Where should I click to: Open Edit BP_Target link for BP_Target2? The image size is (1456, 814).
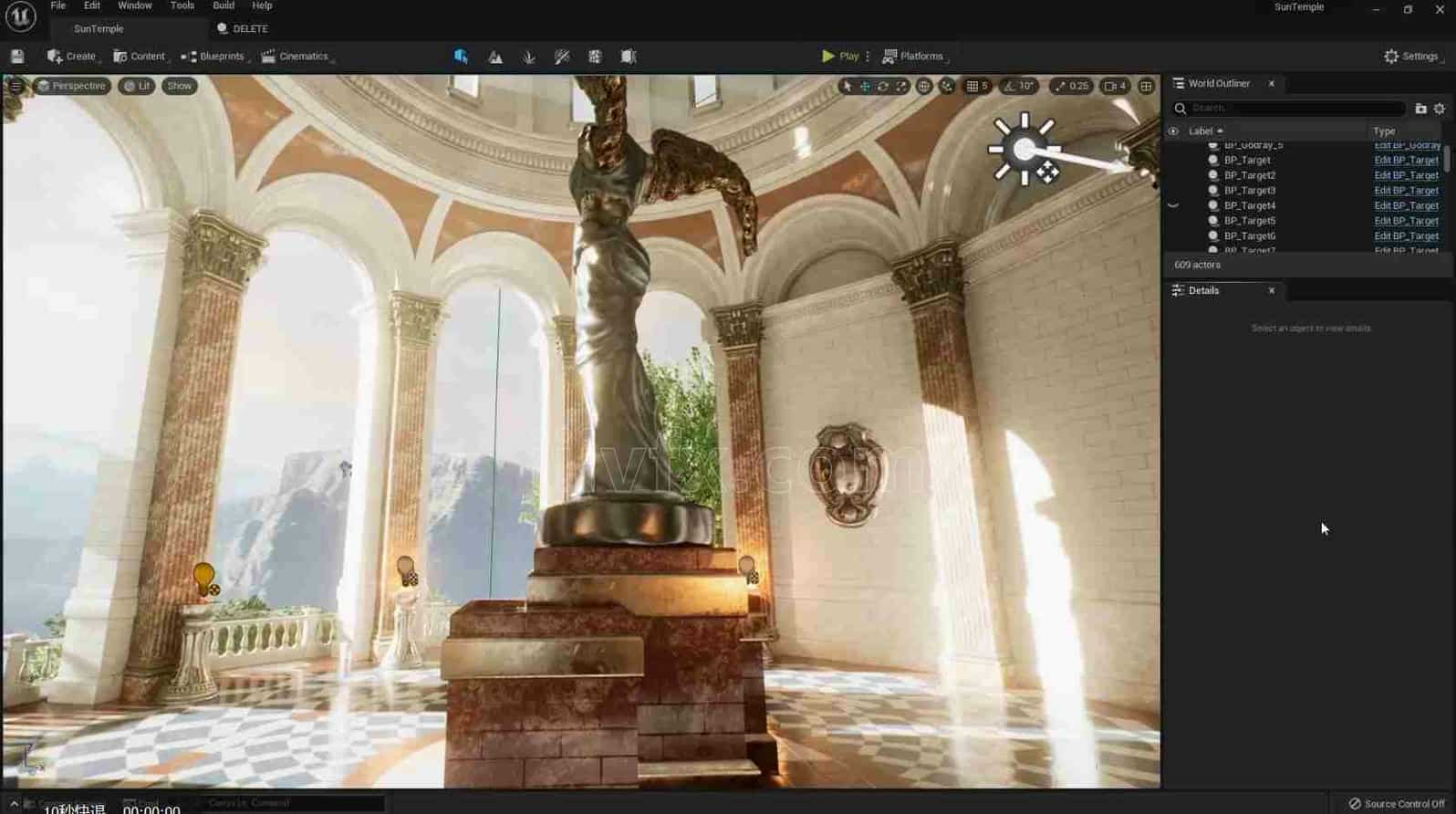1406,175
